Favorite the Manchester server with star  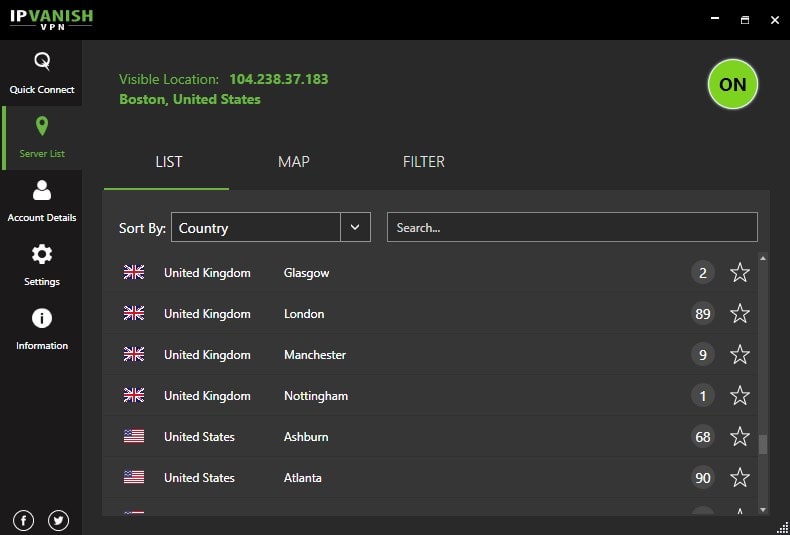click(x=740, y=354)
